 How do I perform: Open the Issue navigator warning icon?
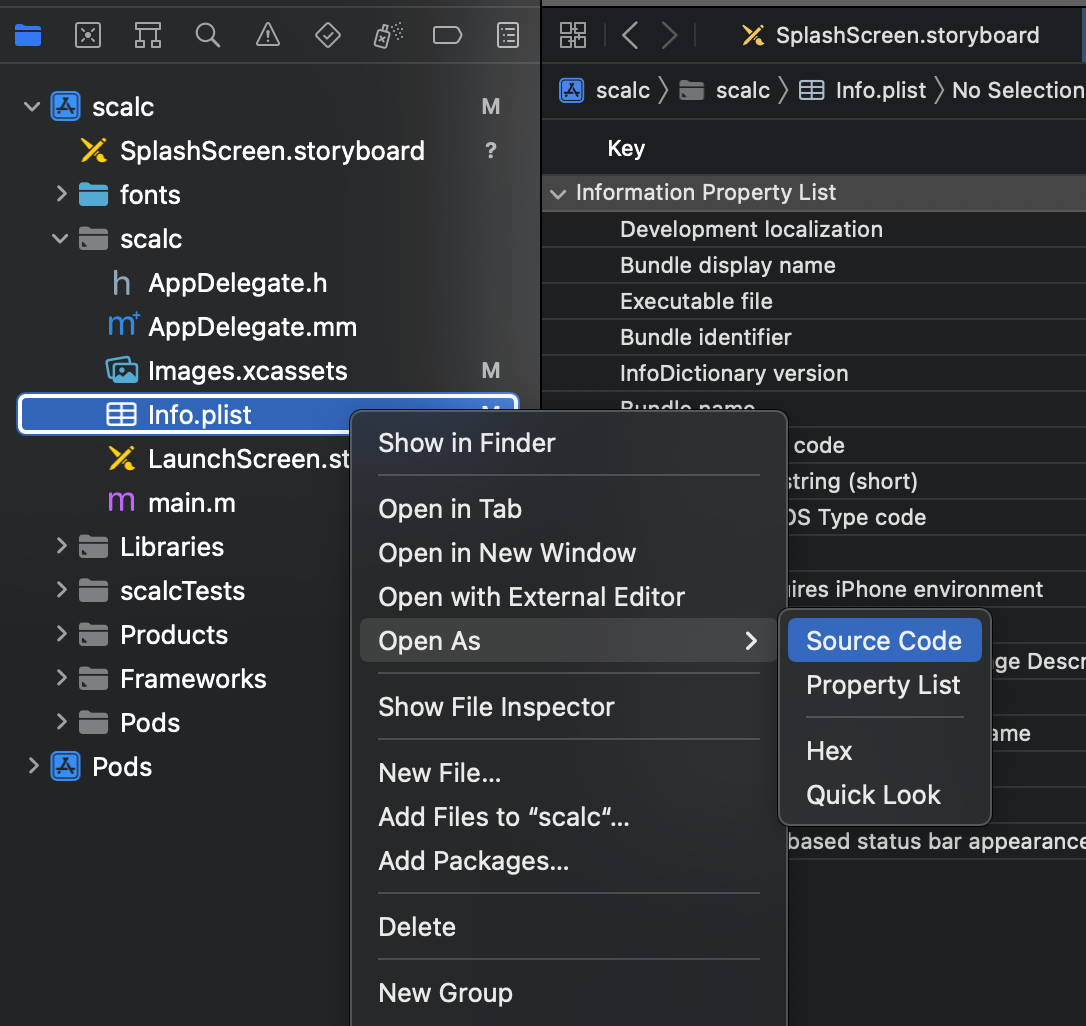tap(267, 35)
